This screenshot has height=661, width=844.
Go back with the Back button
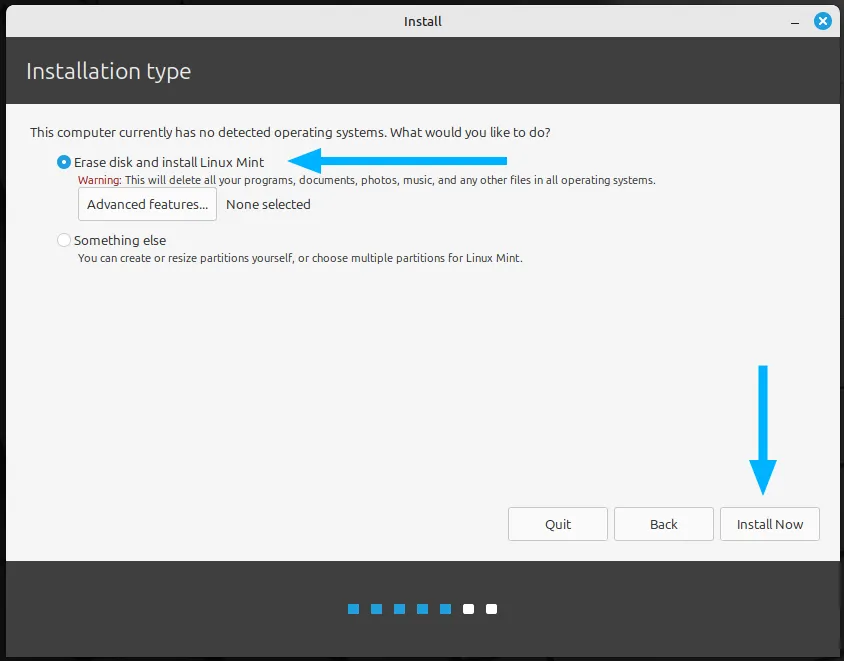[663, 524]
